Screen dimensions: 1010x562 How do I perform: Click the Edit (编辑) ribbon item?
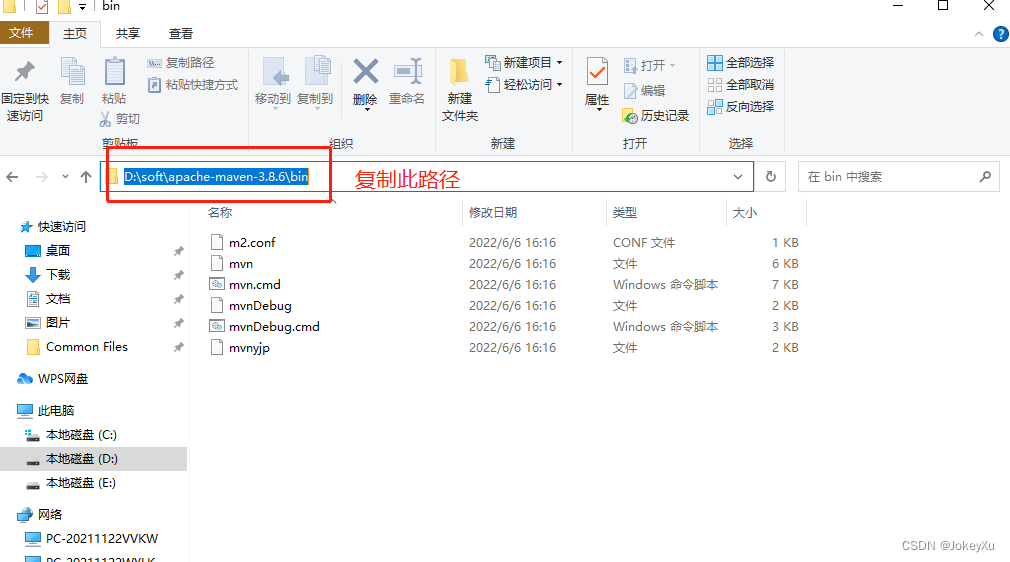point(644,91)
